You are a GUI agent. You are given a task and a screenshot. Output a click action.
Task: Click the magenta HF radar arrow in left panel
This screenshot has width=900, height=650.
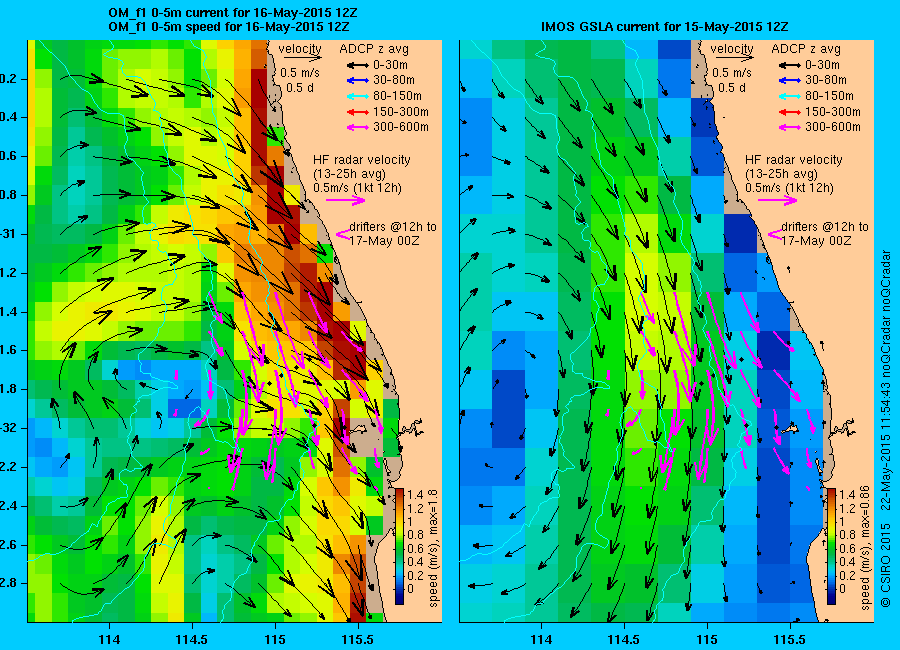(x=346, y=200)
